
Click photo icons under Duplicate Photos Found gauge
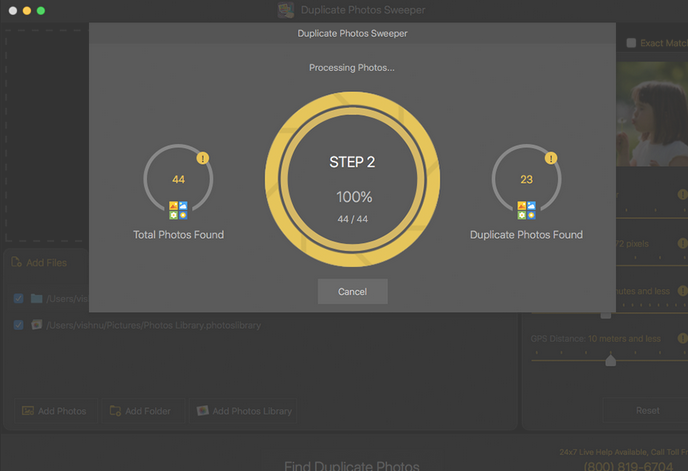(527, 210)
